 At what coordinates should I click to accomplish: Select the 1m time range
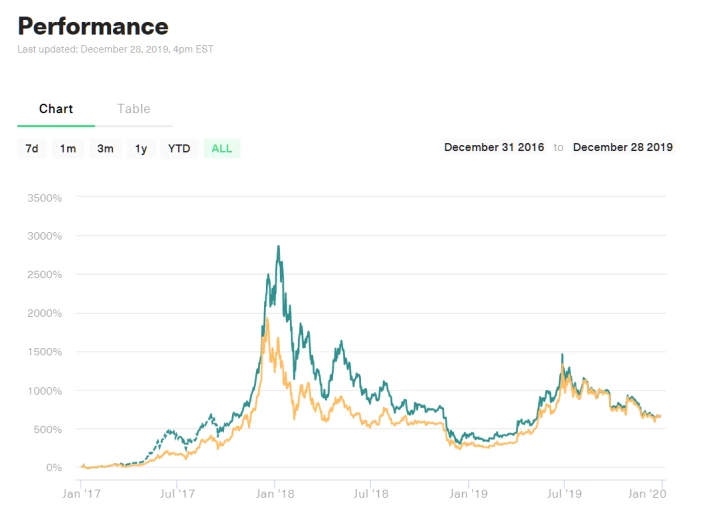coord(68,148)
